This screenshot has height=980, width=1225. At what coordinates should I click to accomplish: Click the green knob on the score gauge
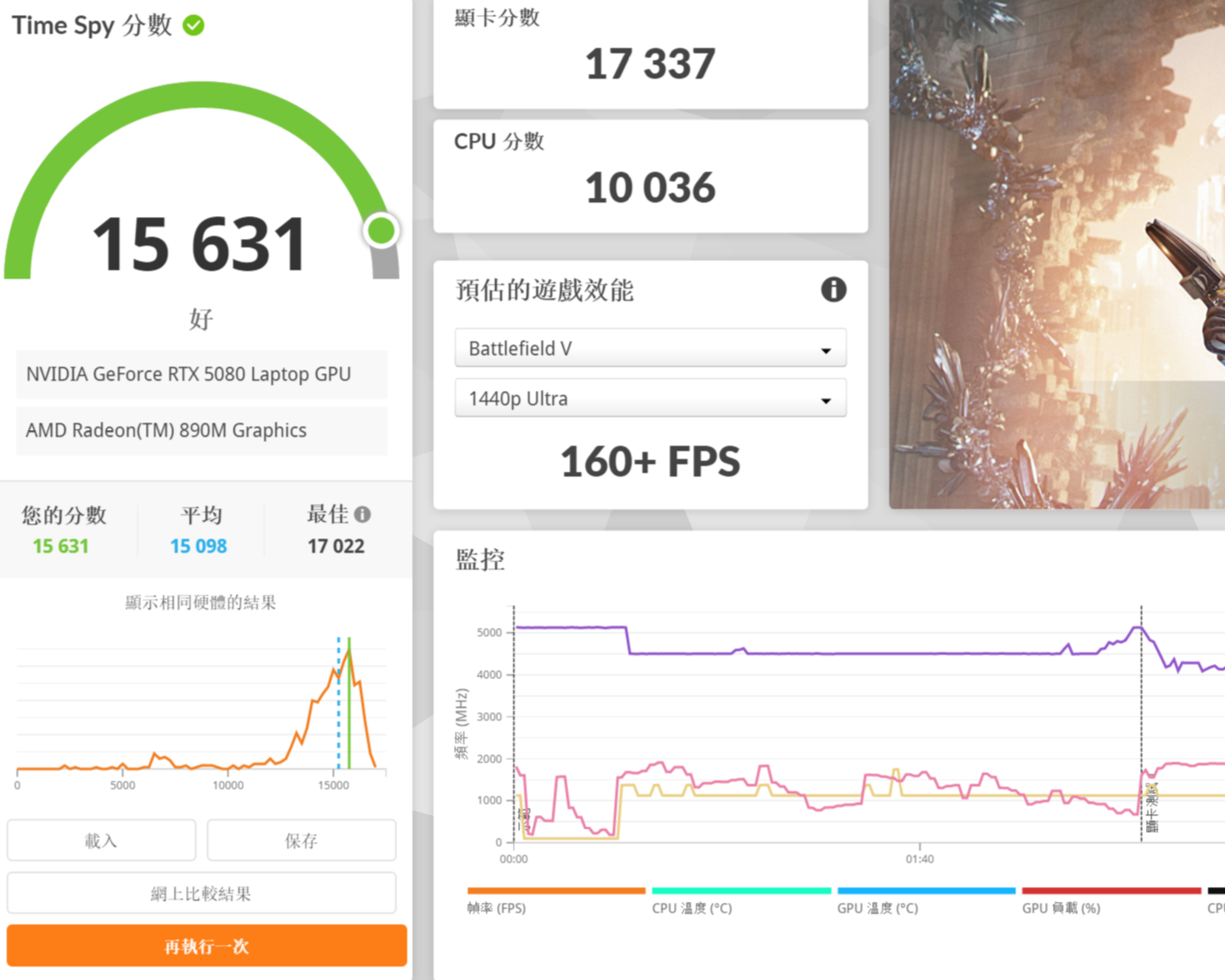point(381,231)
